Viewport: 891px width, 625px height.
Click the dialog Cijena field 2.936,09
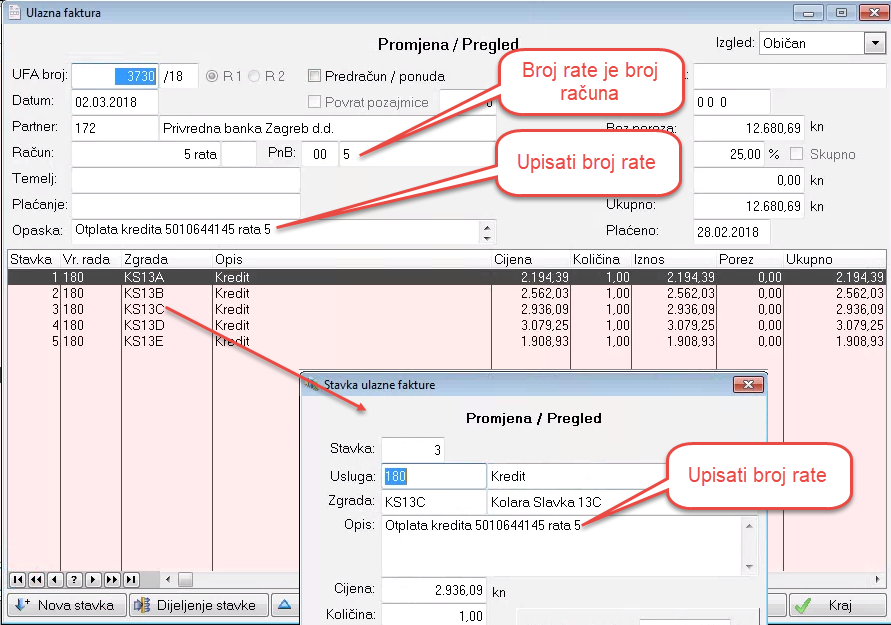[x=434, y=590]
